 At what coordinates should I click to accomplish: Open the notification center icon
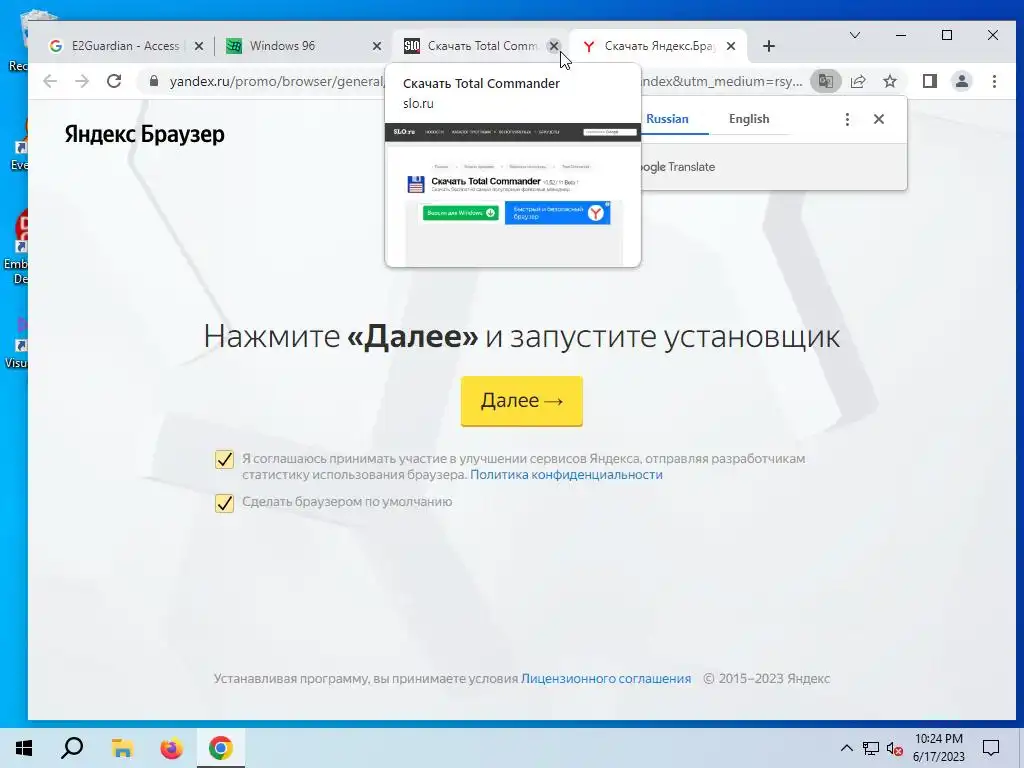pos(991,748)
